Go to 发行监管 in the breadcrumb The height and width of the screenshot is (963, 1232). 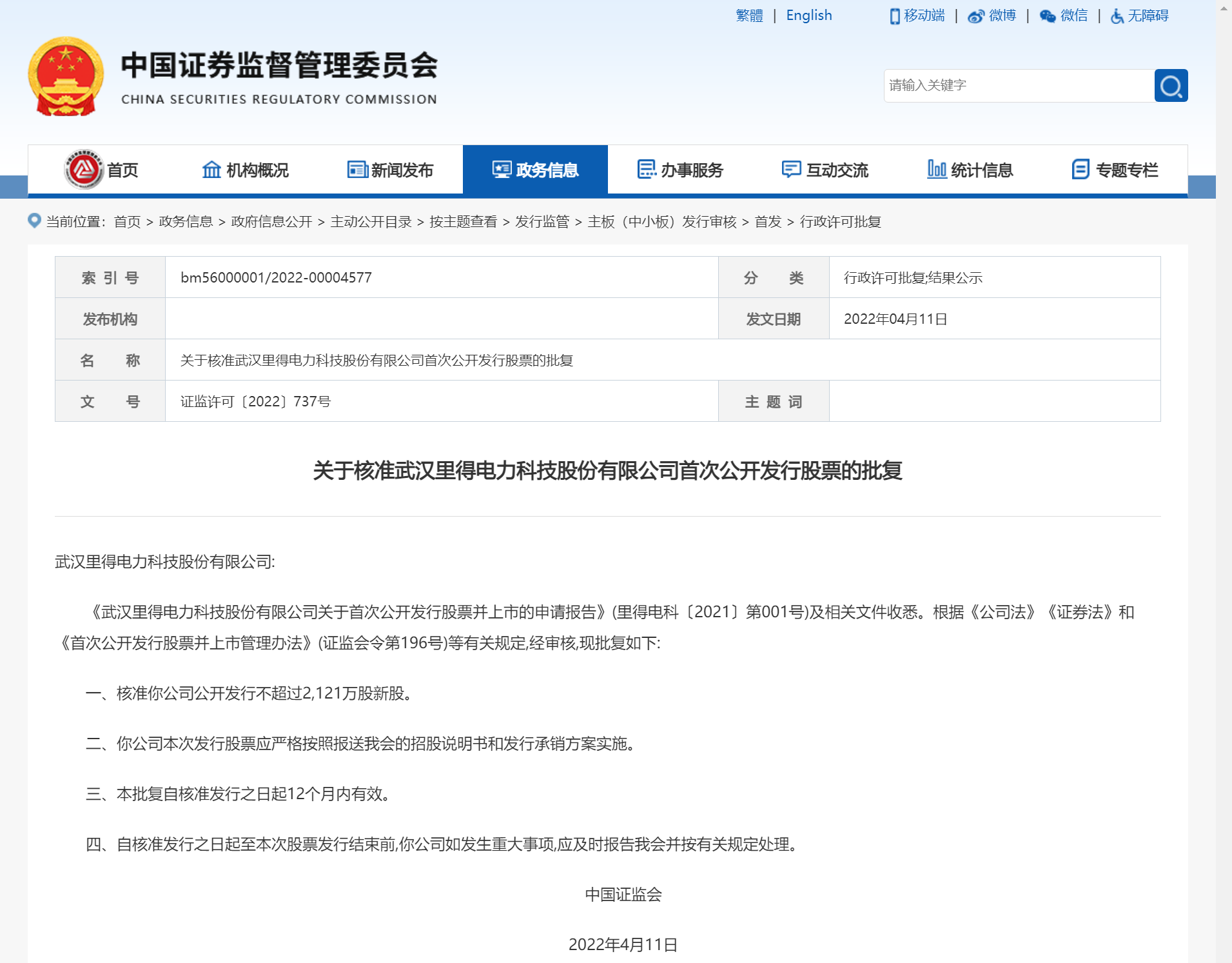(542, 222)
